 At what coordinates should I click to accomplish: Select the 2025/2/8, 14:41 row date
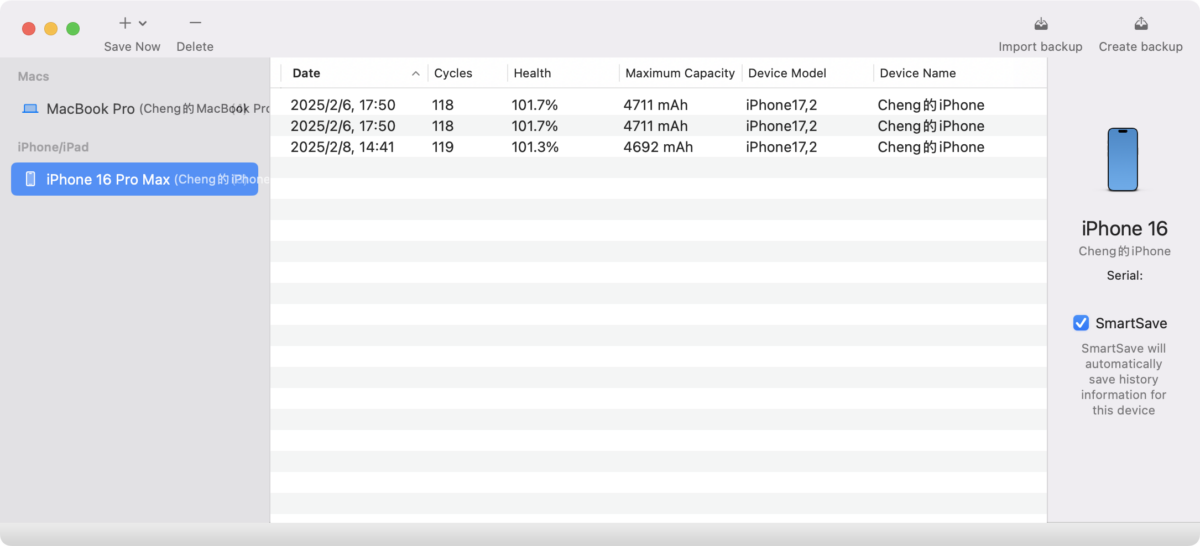click(x=343, y=147)
